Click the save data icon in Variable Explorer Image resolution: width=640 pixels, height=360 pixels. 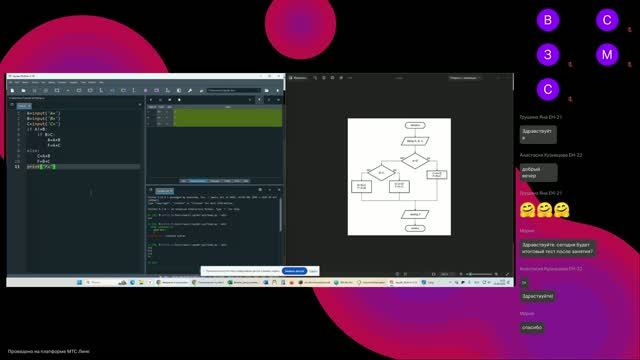tap(160, 100)
